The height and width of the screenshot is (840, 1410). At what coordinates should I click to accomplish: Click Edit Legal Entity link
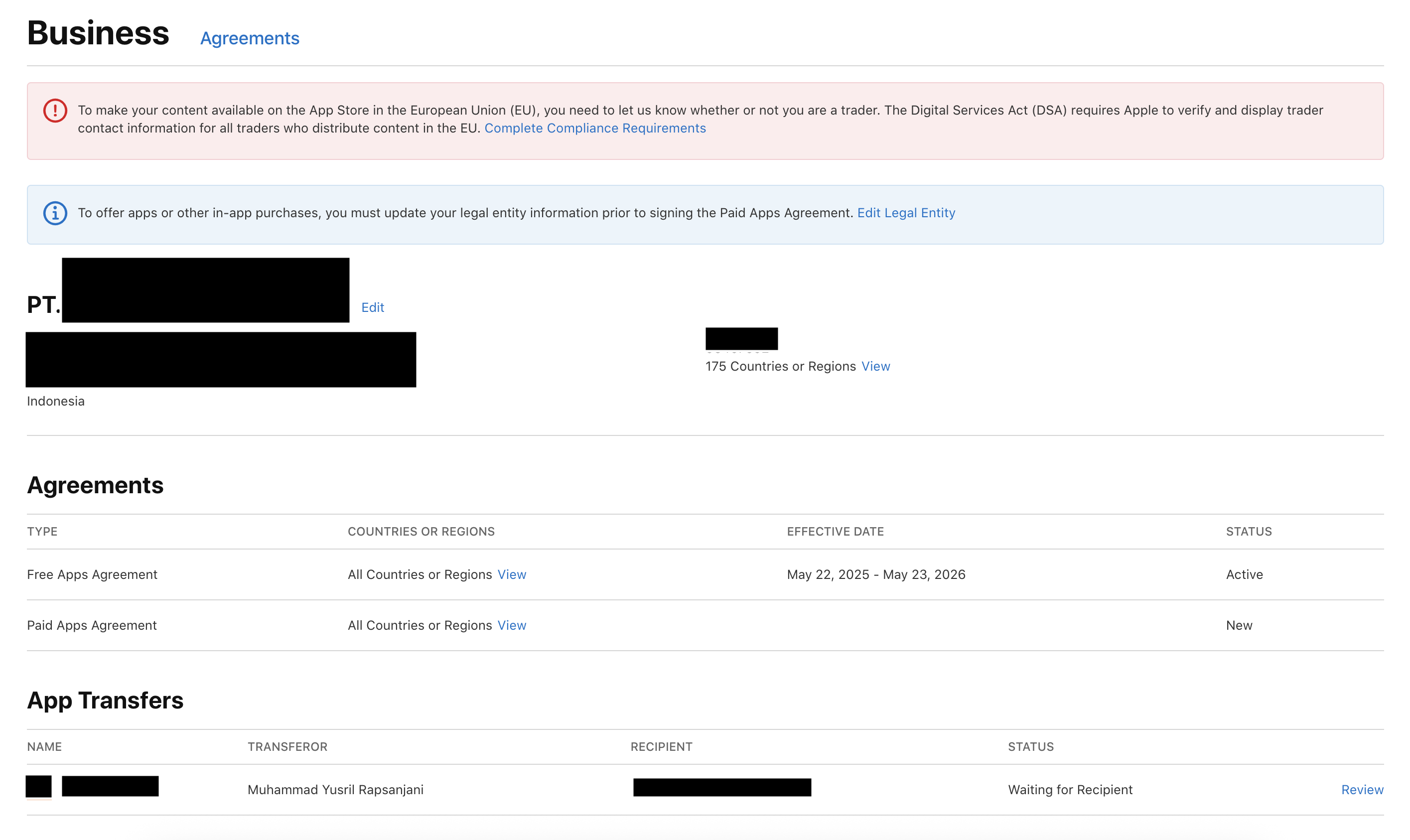(x=906, y=213)
